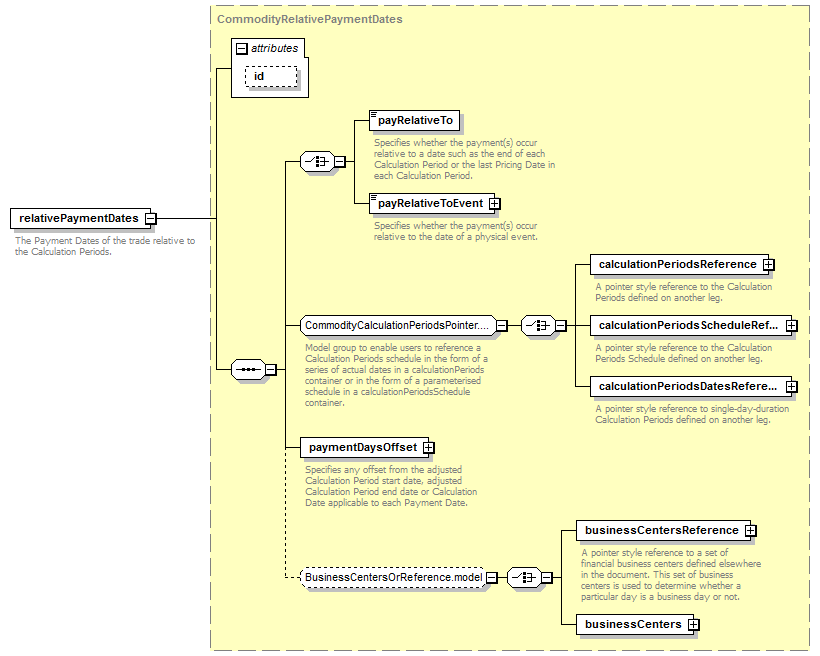Click the calculation periods choice icon
Viewport: 820px width, 656px height.
538,325
